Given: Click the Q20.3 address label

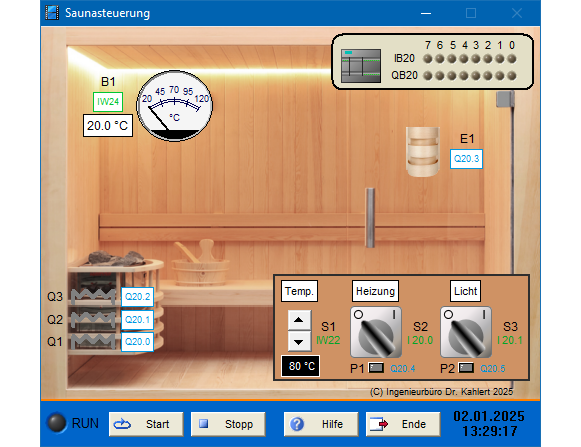Looking at the screenshot, I should pyautogui.click(x=466, y=159).
